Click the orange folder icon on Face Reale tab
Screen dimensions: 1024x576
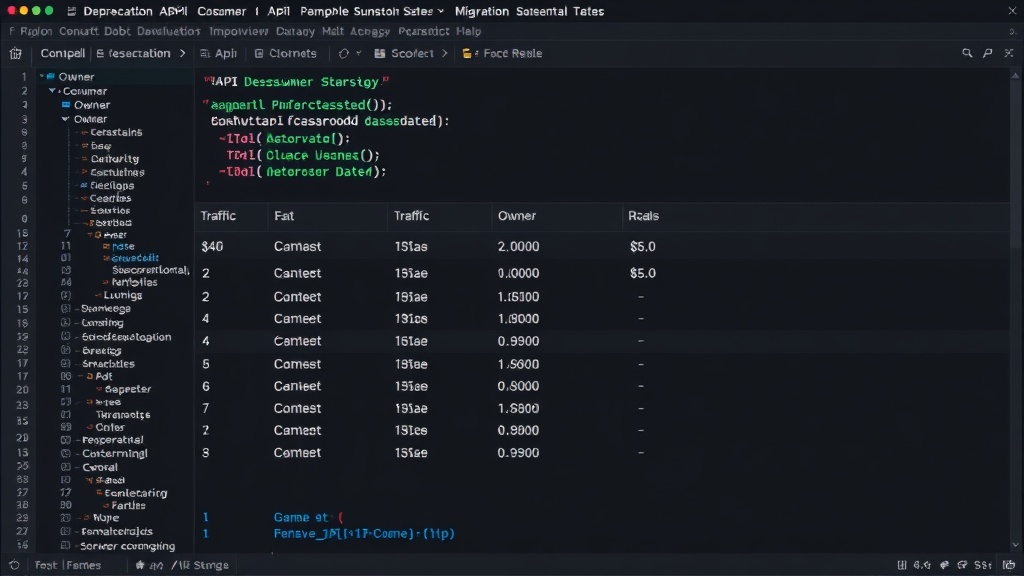point(467,54)
